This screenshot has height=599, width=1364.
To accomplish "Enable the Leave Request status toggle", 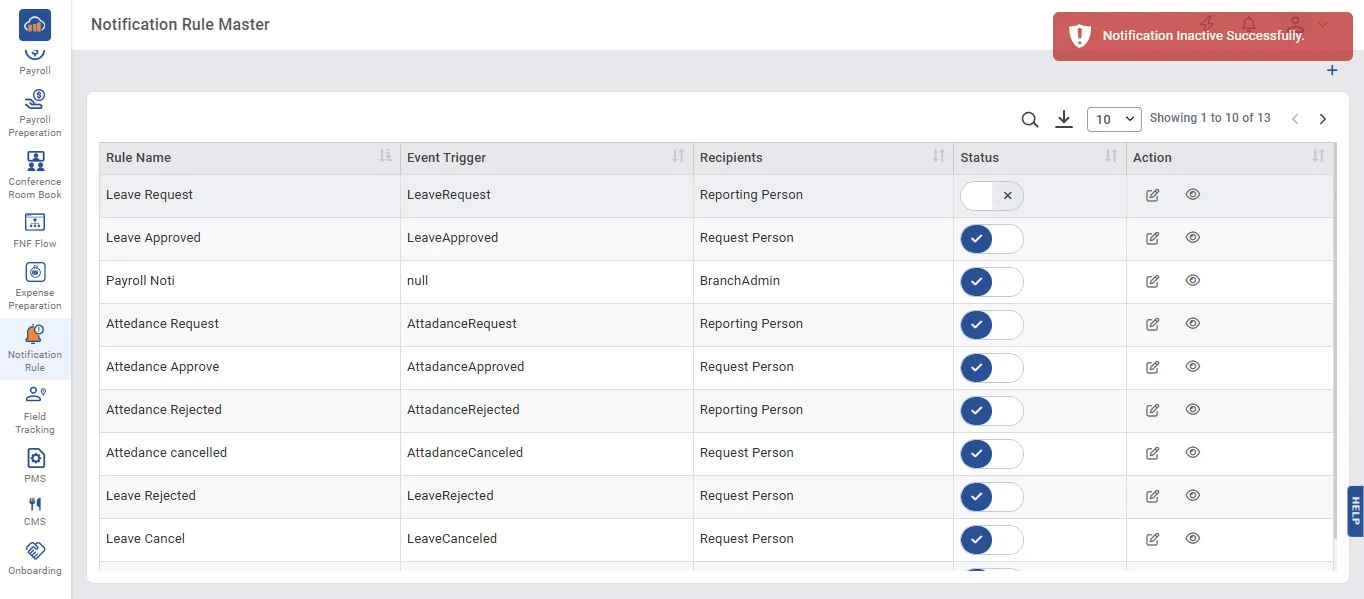I will (x=991, y=196).
